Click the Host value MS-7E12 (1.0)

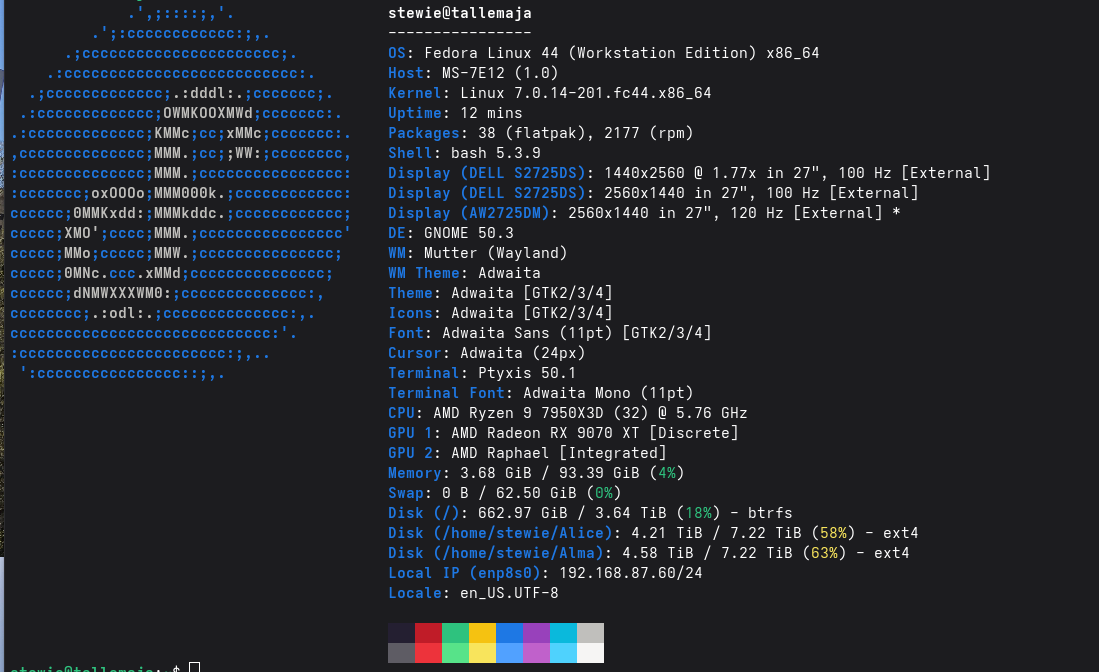tap(500, 73)
